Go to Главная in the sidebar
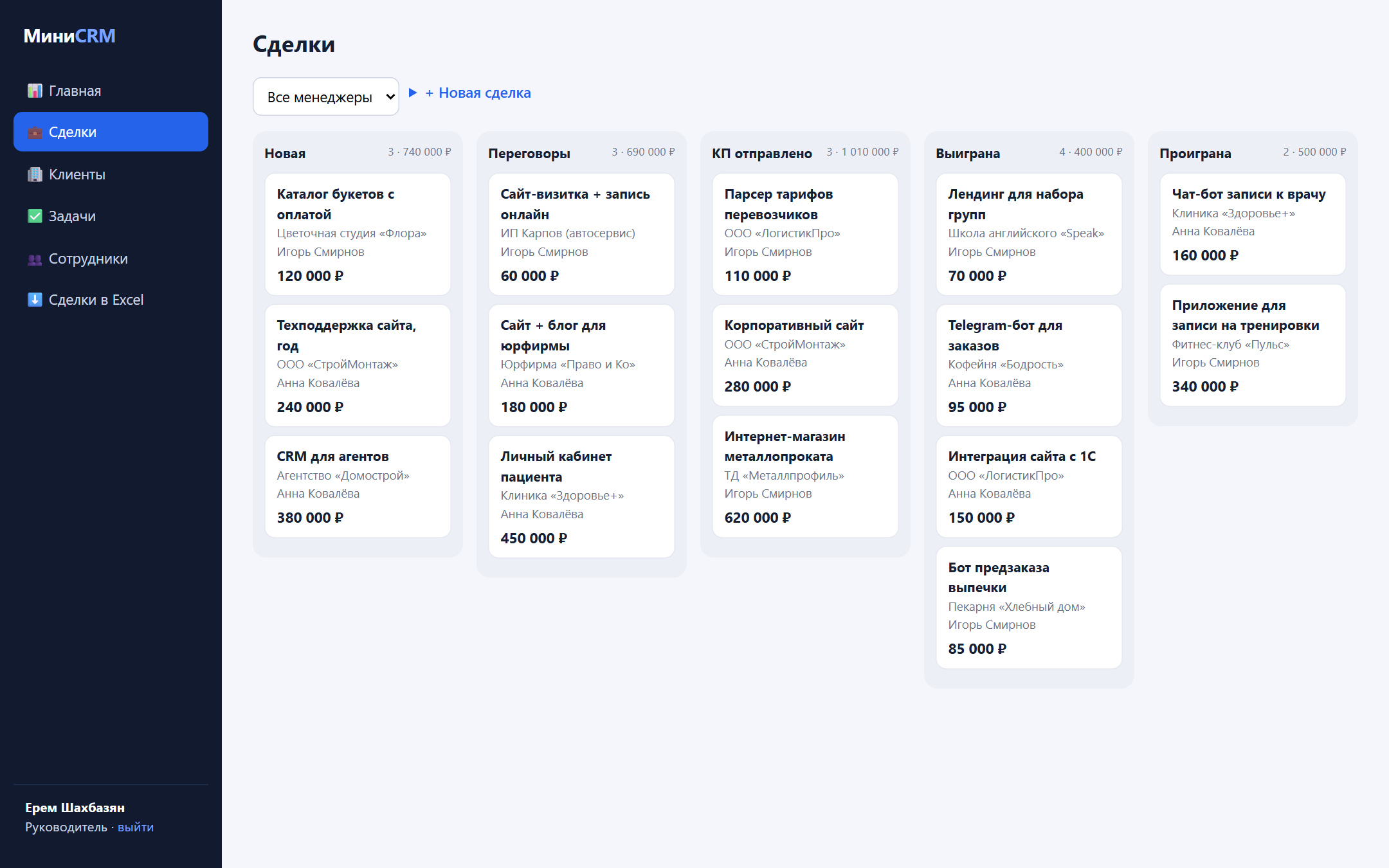Screen dimensions: 1389x868 click(111, 91)
